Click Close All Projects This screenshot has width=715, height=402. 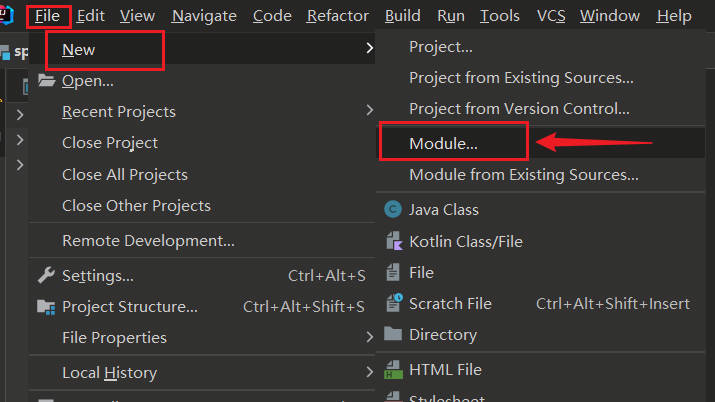tap(125, 174)
